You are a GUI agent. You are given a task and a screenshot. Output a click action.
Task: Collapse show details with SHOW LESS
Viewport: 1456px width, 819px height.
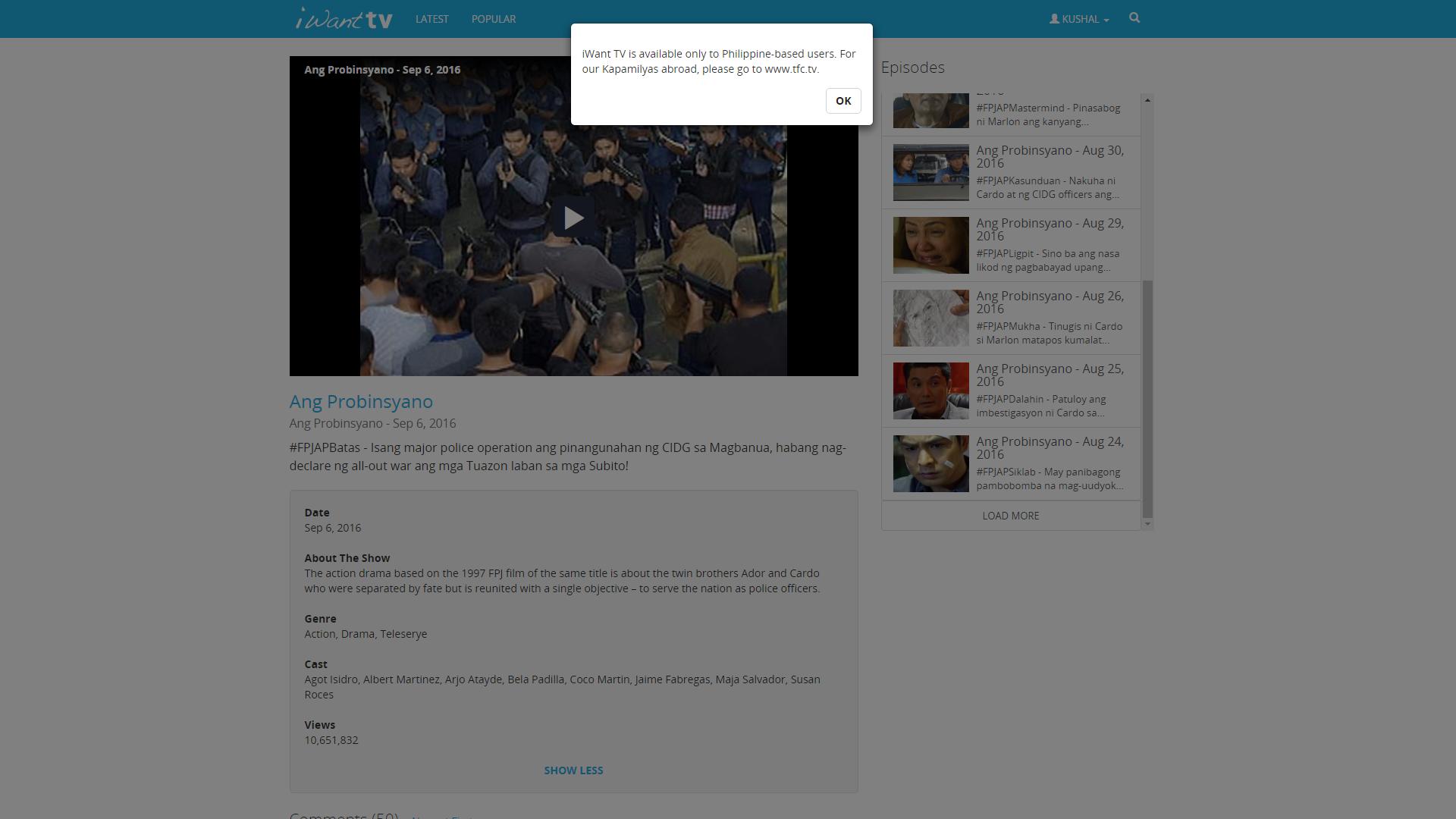point(573,770)
